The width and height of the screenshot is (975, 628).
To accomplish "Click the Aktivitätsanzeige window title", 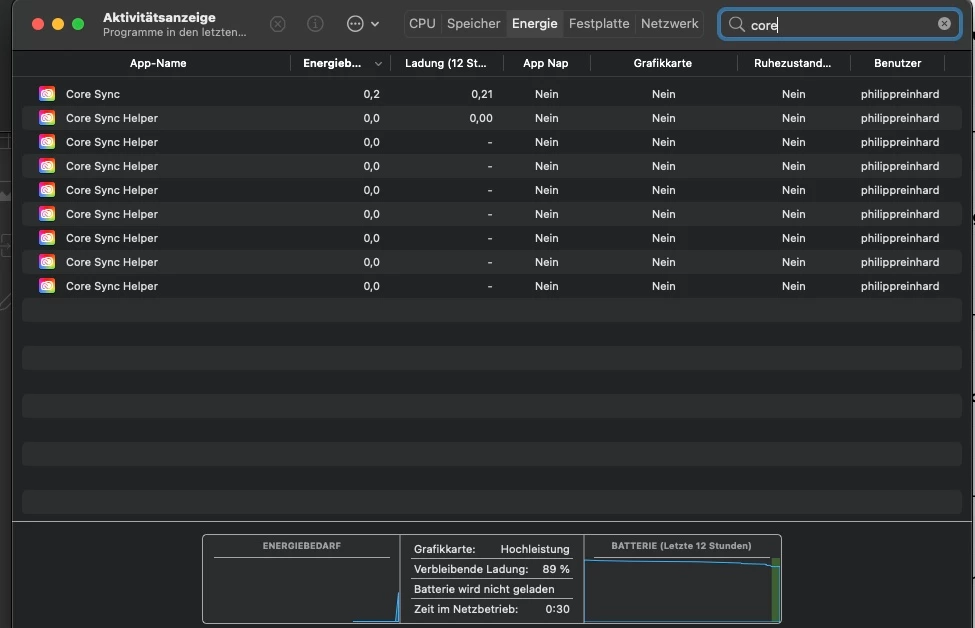I will (159, 17).
